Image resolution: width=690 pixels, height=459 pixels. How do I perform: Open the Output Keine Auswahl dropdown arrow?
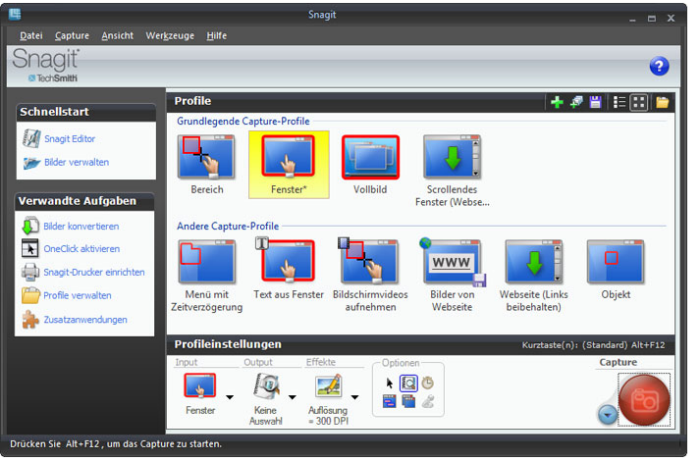point(292,397)
